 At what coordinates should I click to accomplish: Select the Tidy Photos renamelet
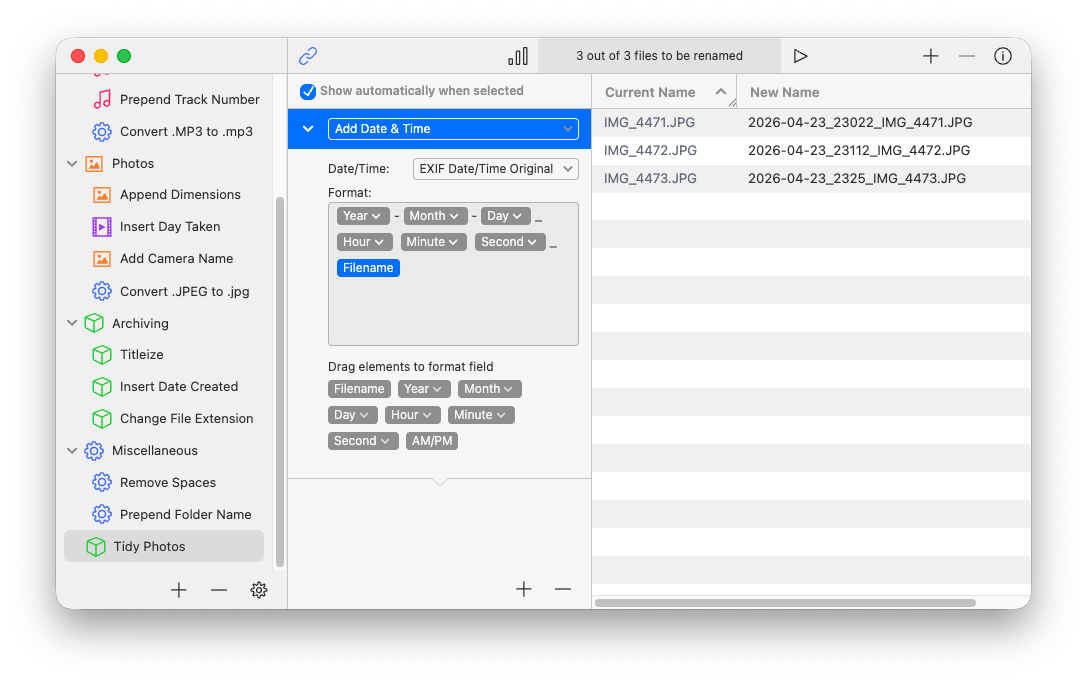point(148,546)
